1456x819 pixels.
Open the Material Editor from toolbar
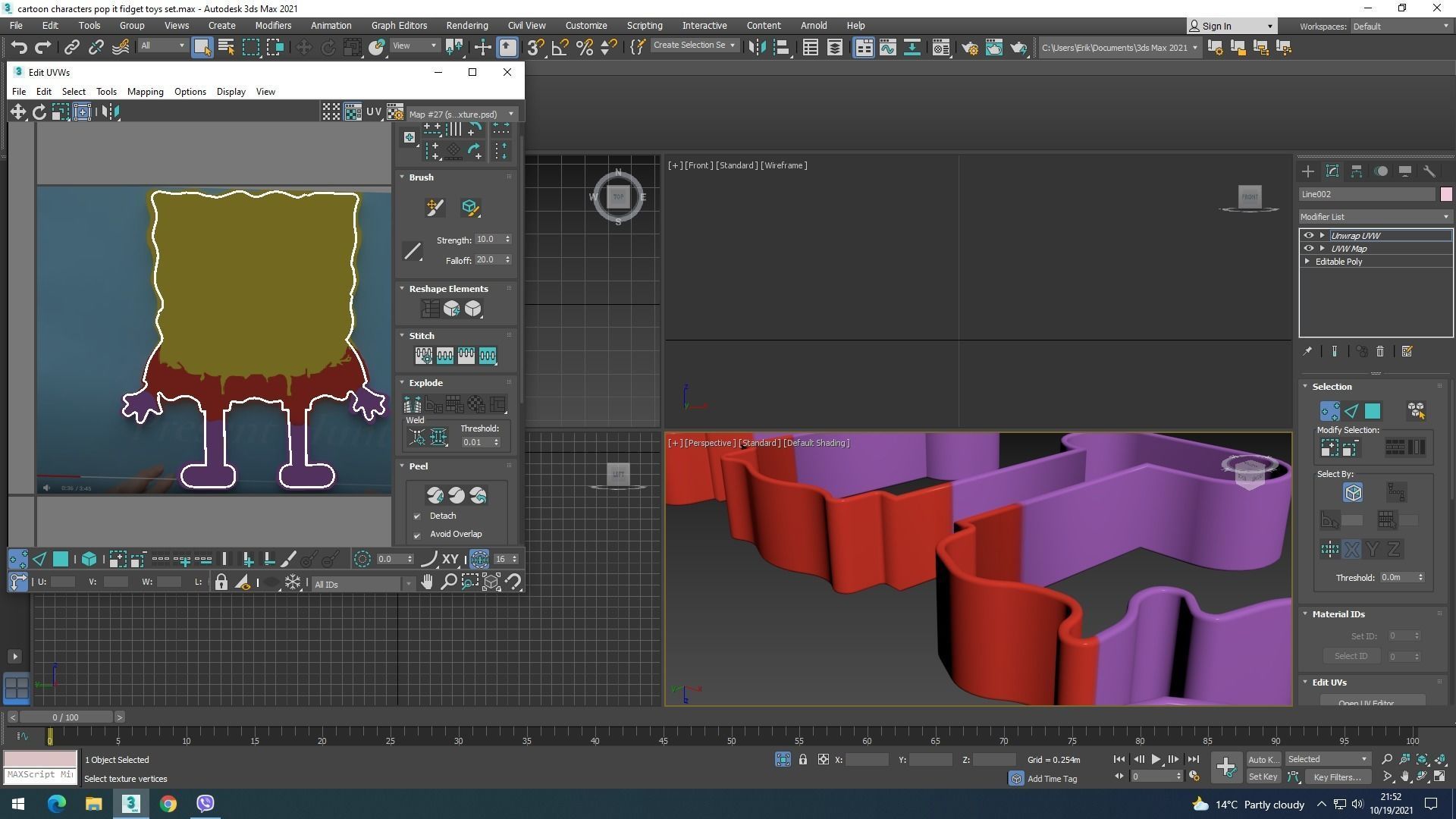[940, 48]
